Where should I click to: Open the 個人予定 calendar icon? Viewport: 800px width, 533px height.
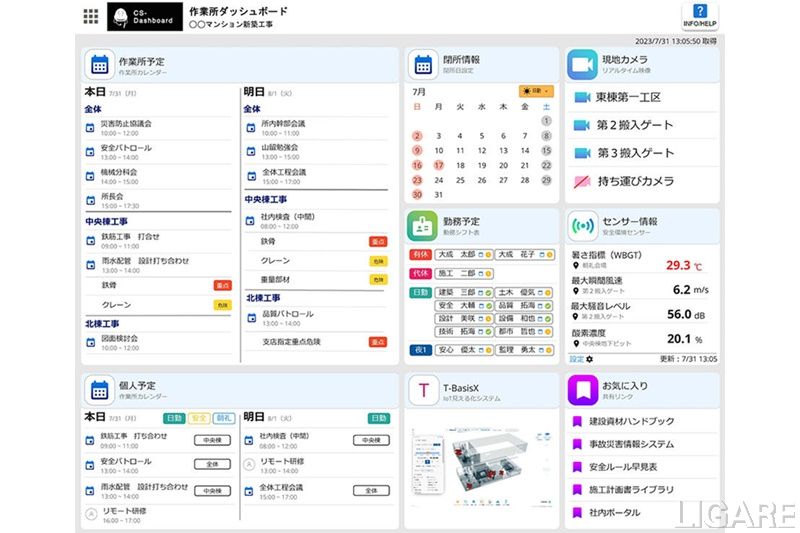[x=99, y=390]
